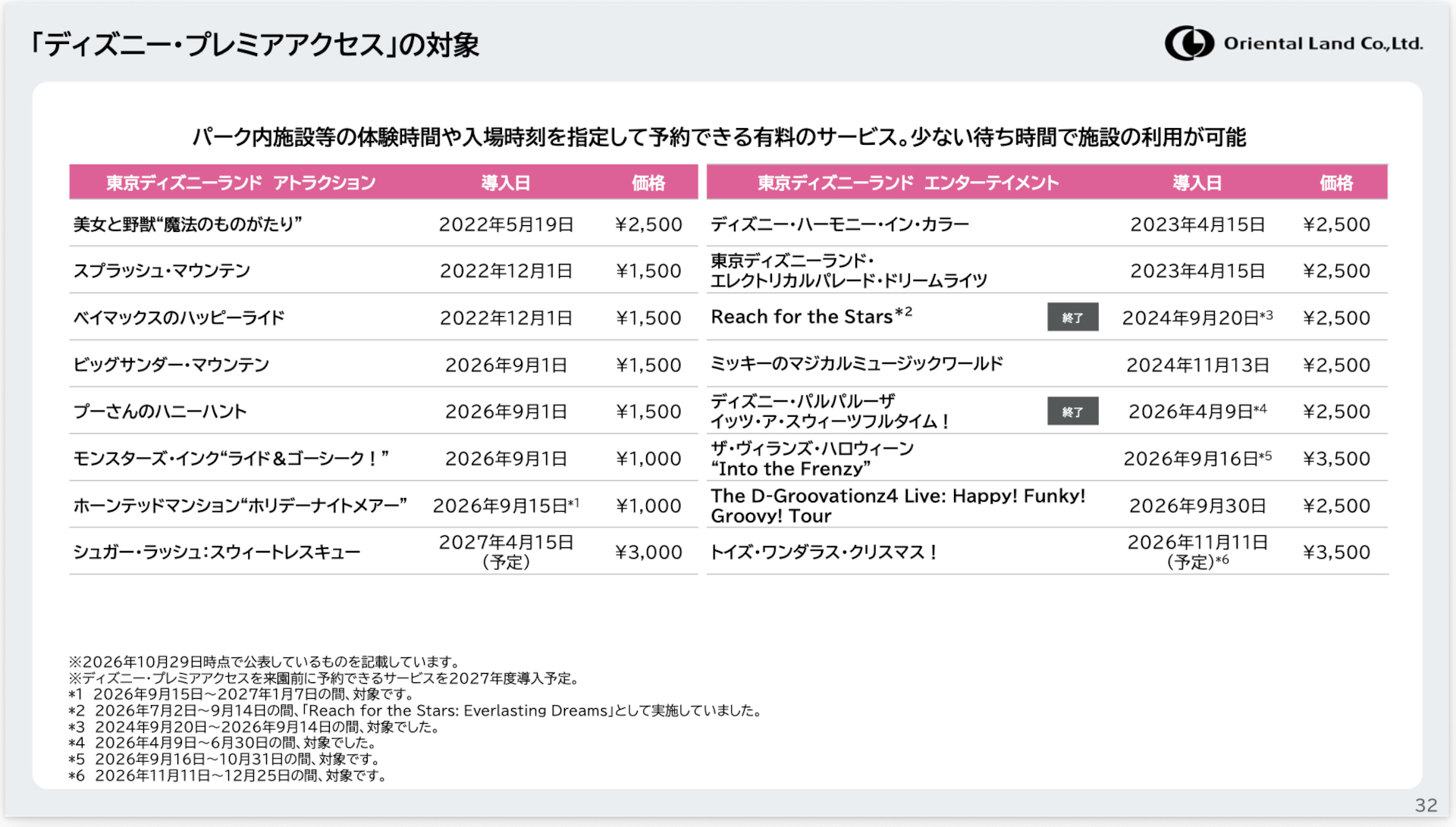
Task: Click footnote *2 about Everlasting Dreams
Action: pos(415,711)
